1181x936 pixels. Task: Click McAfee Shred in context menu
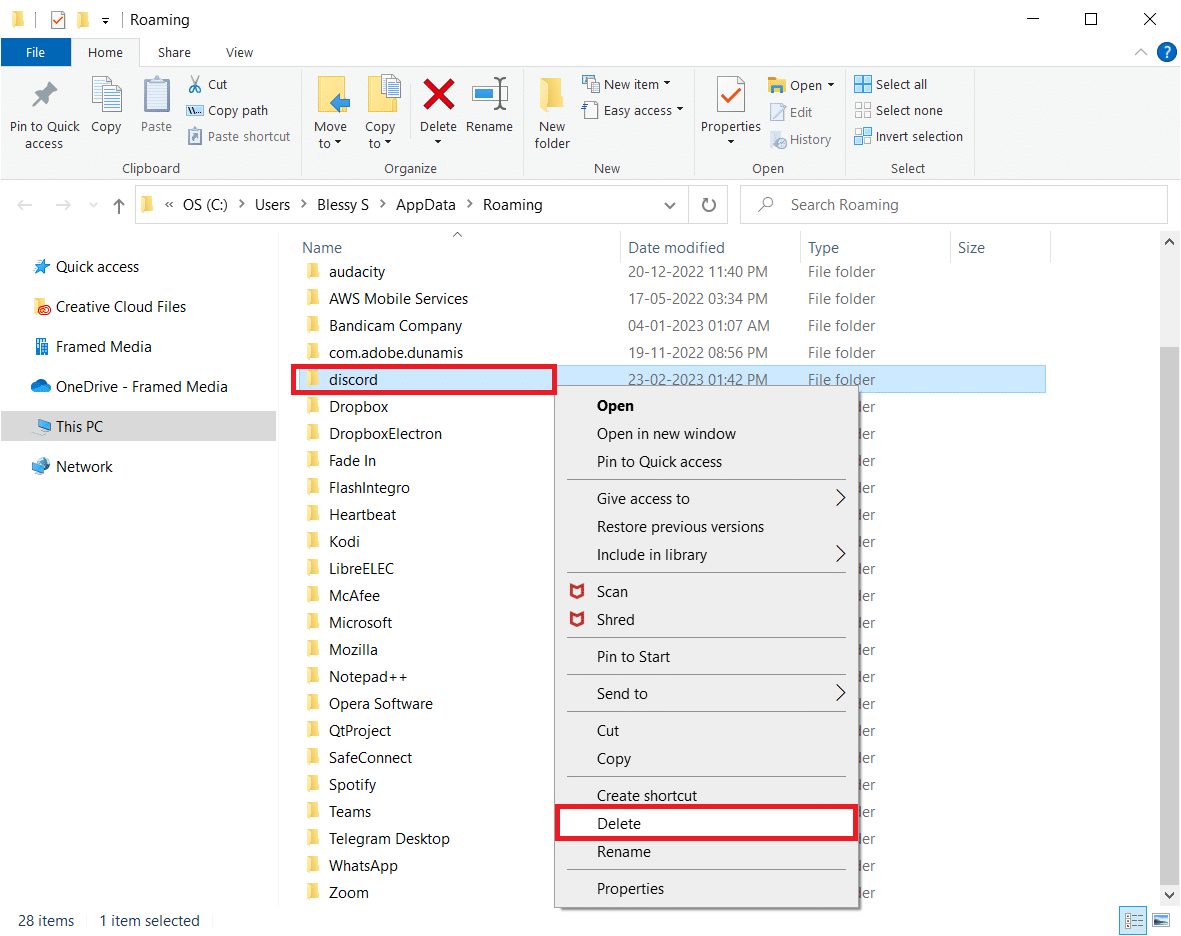pyautogui.click(x=615, y=620)
